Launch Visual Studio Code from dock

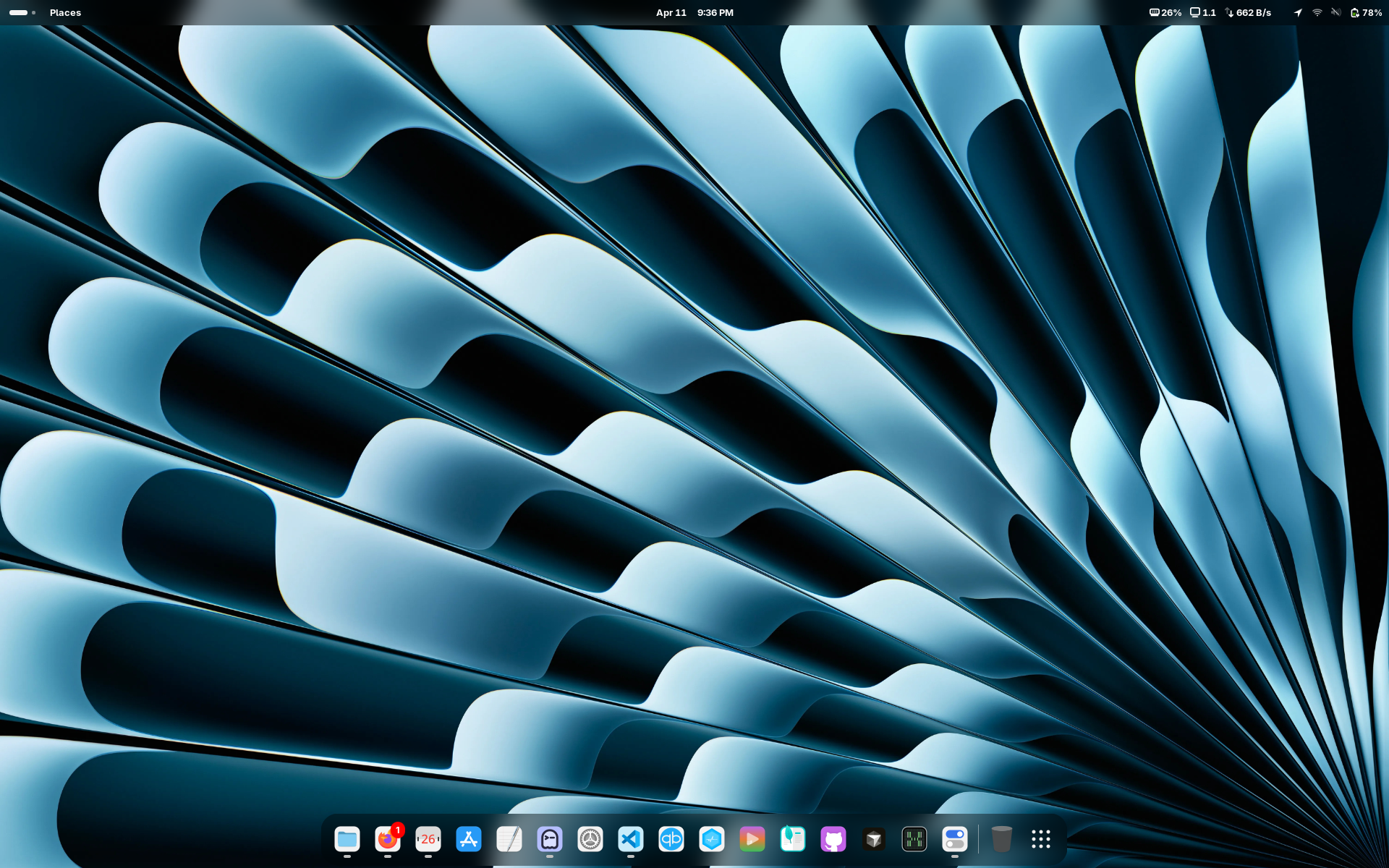pos(631,839)
